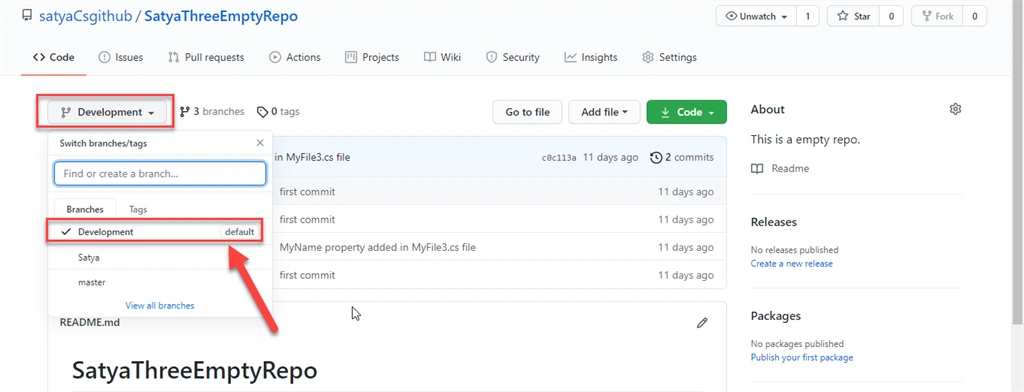Open SatyaThreeEmptyRepo repository link
Screen dimensions: 1024x392
221,16
